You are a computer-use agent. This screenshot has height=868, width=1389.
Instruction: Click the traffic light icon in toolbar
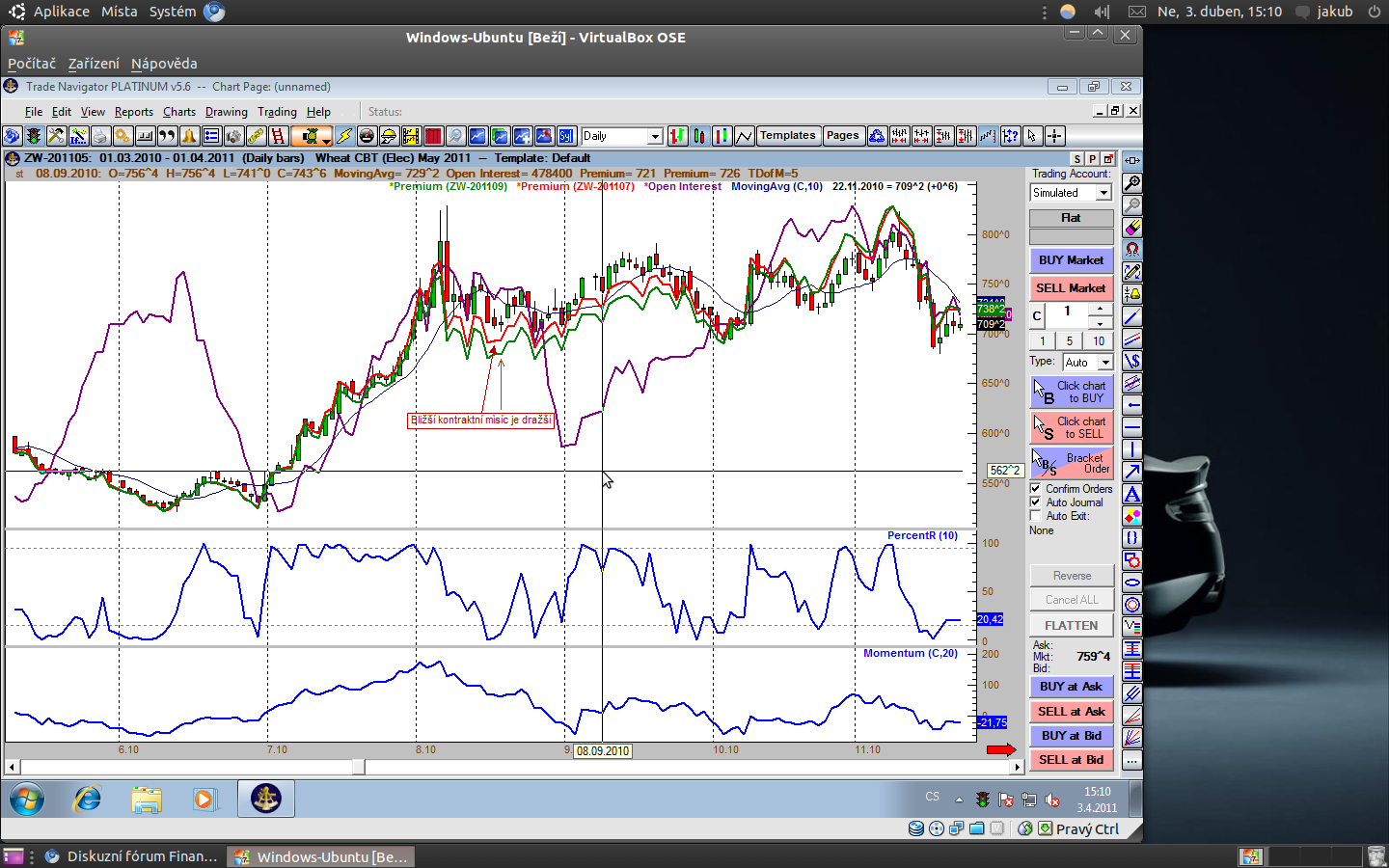click(x=34, y=136)
